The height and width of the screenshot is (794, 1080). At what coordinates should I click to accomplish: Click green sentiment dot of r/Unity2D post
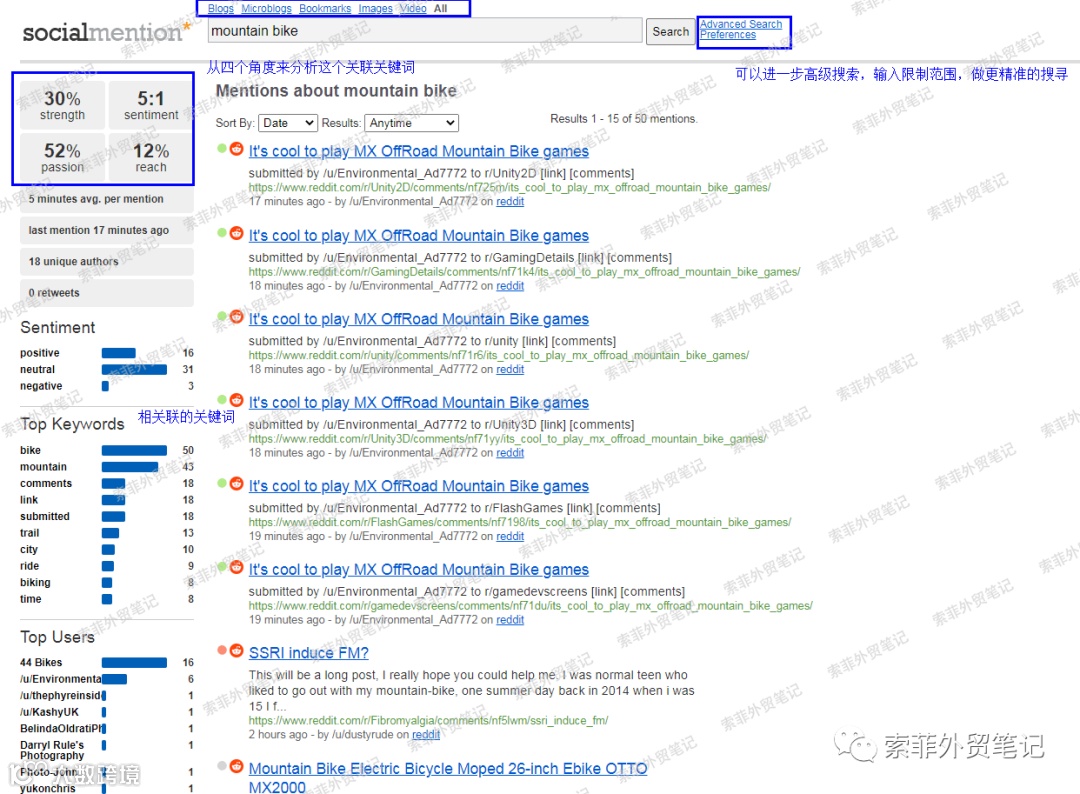(222, 148)
